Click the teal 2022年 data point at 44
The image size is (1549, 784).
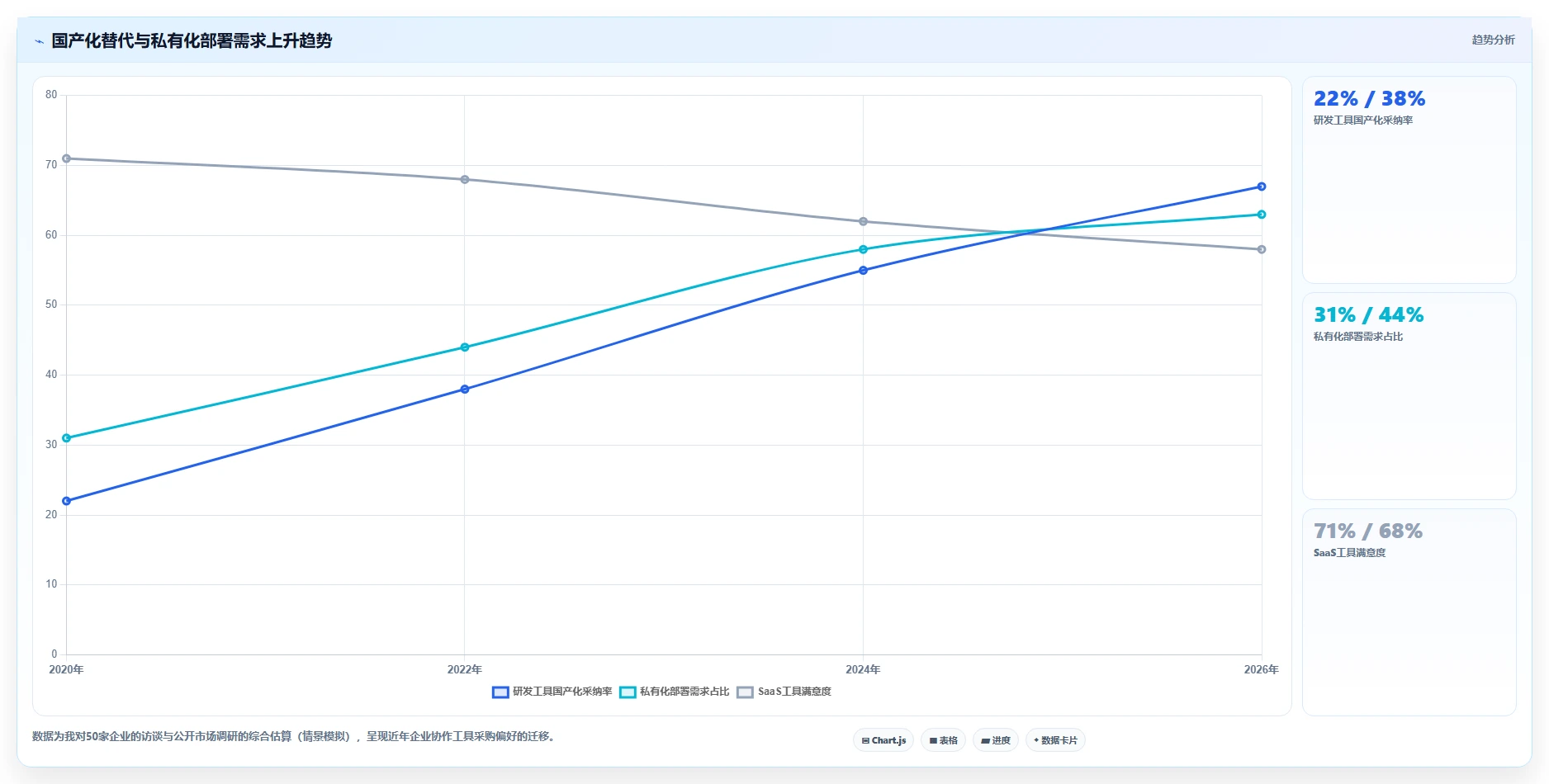(465, 347)
